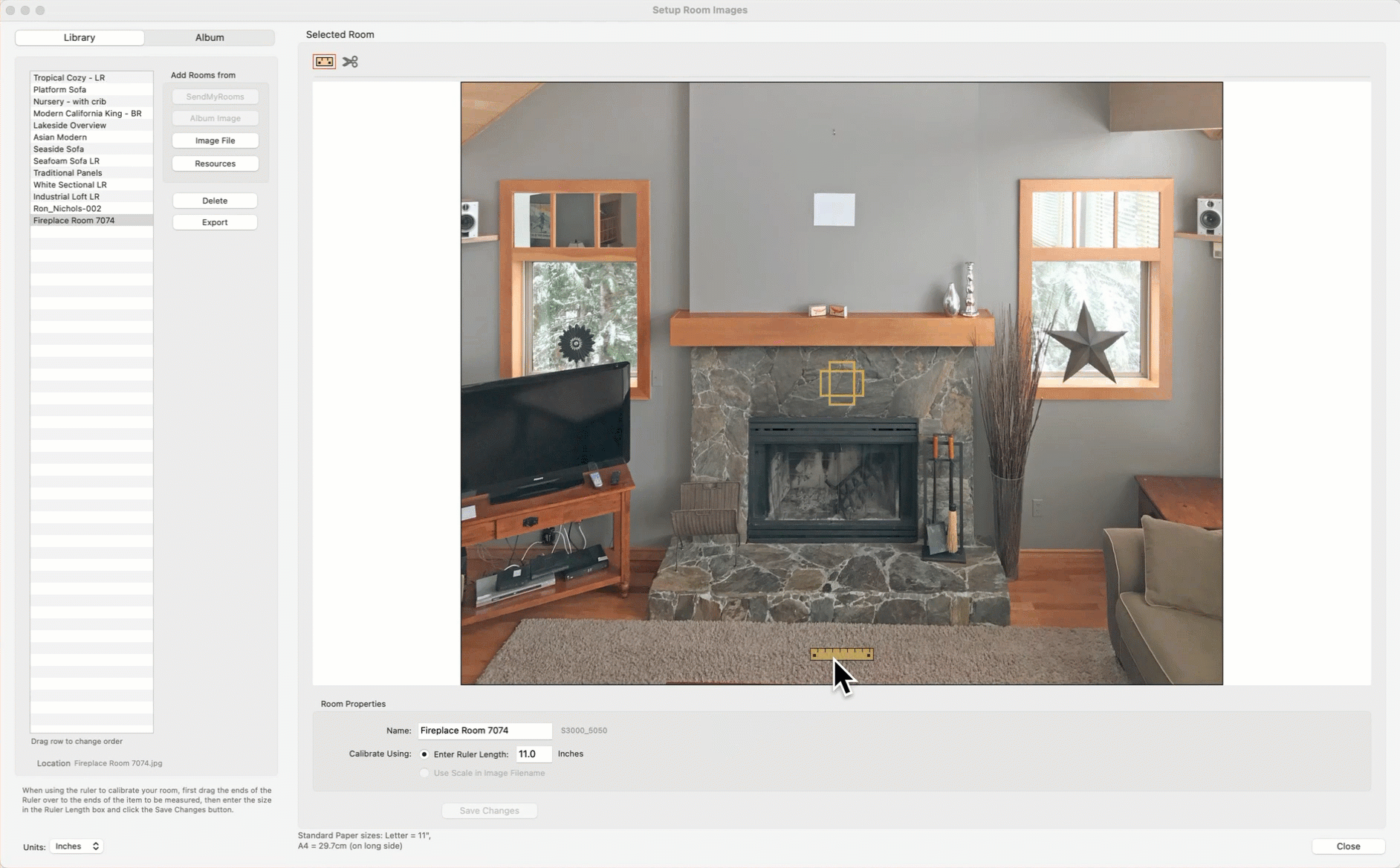Select the ruler calibration tool icon
The width and height of the screenshot is (1400, 868).
tap(324, 62)
